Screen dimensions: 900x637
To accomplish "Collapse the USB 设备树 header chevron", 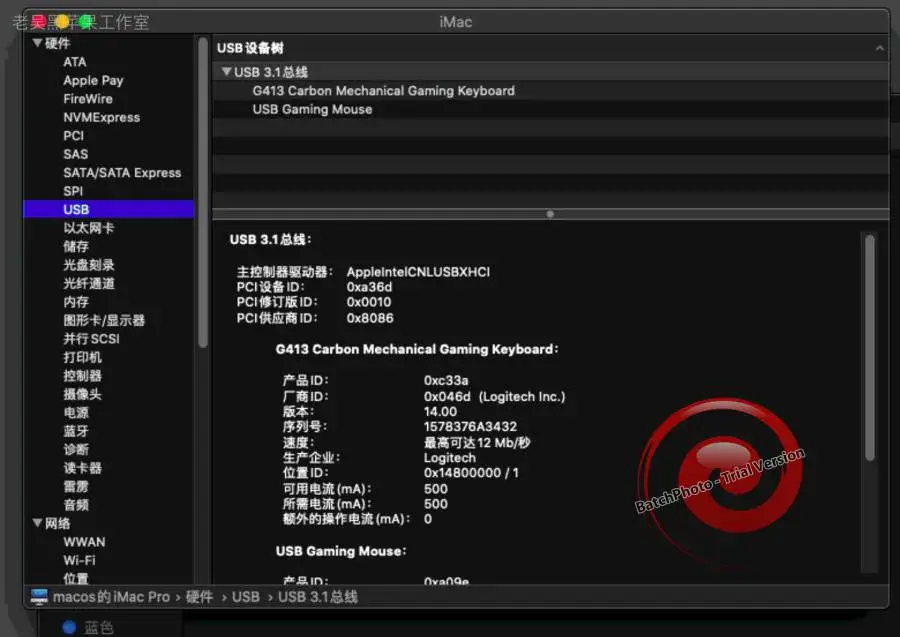I will [x=879, y=48].
